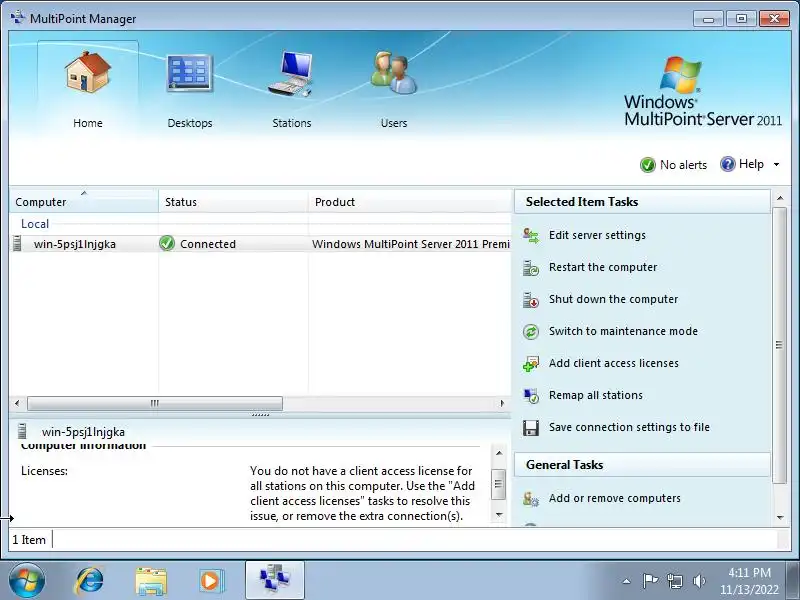Open the No alerts status link
The height and width of the screenshot is (600, 800).
coord(683,165)
